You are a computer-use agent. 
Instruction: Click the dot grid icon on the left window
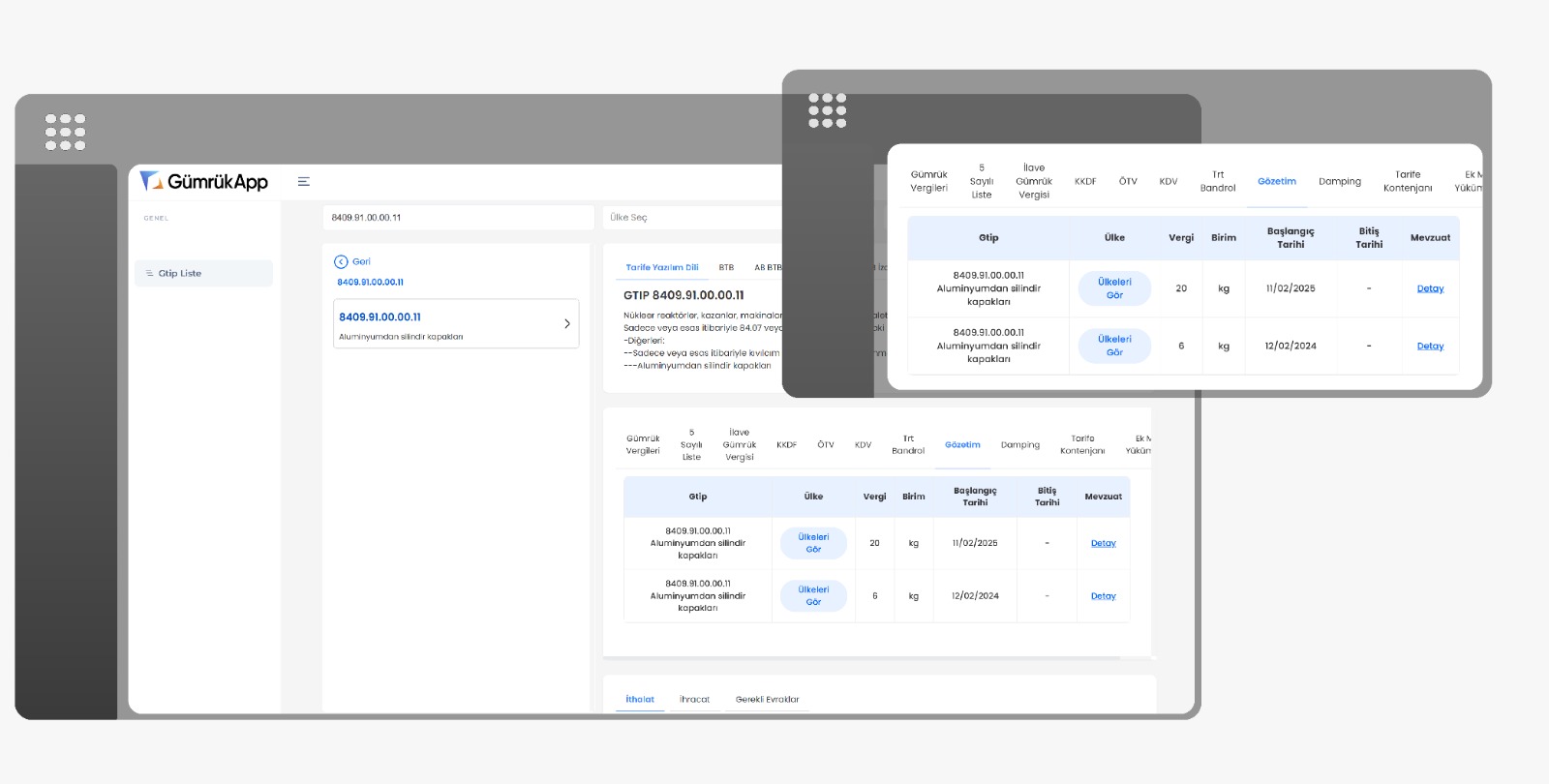(x=65, y=133)
